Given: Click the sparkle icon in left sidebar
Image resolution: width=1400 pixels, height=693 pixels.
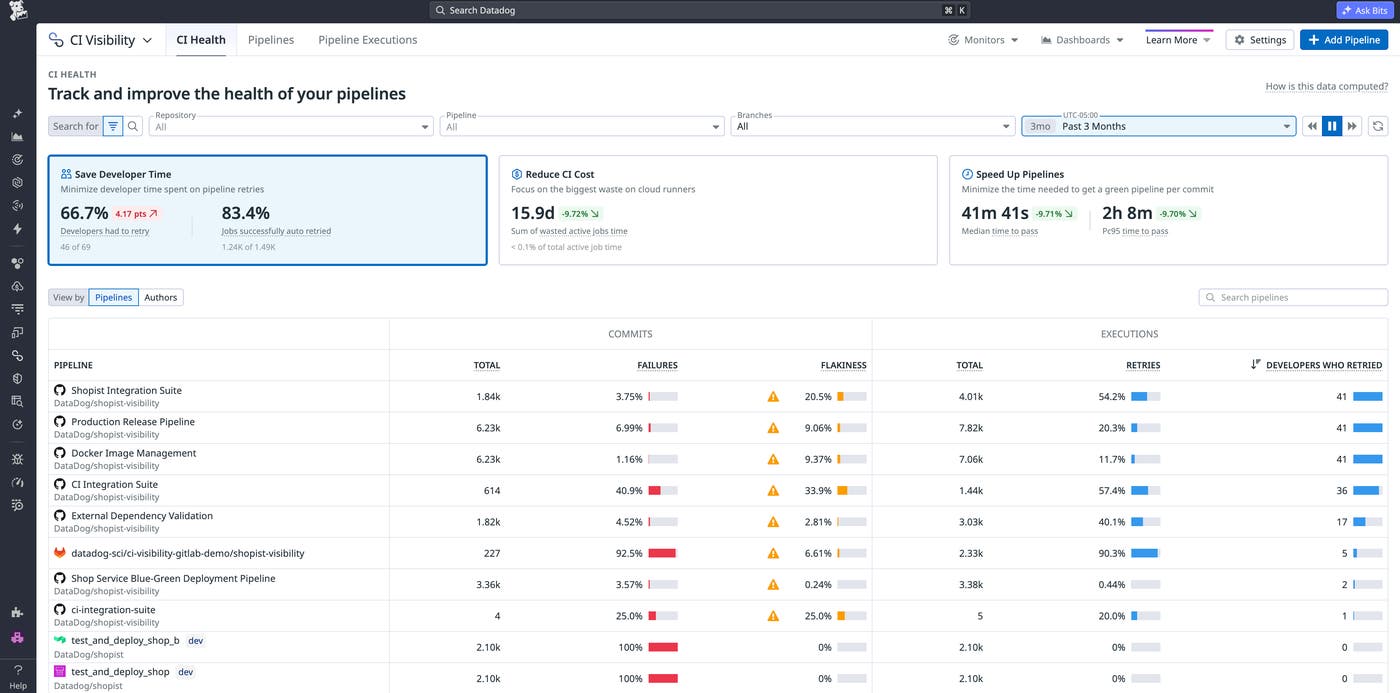Looking at the screenshot, I should tap(17, 114).
